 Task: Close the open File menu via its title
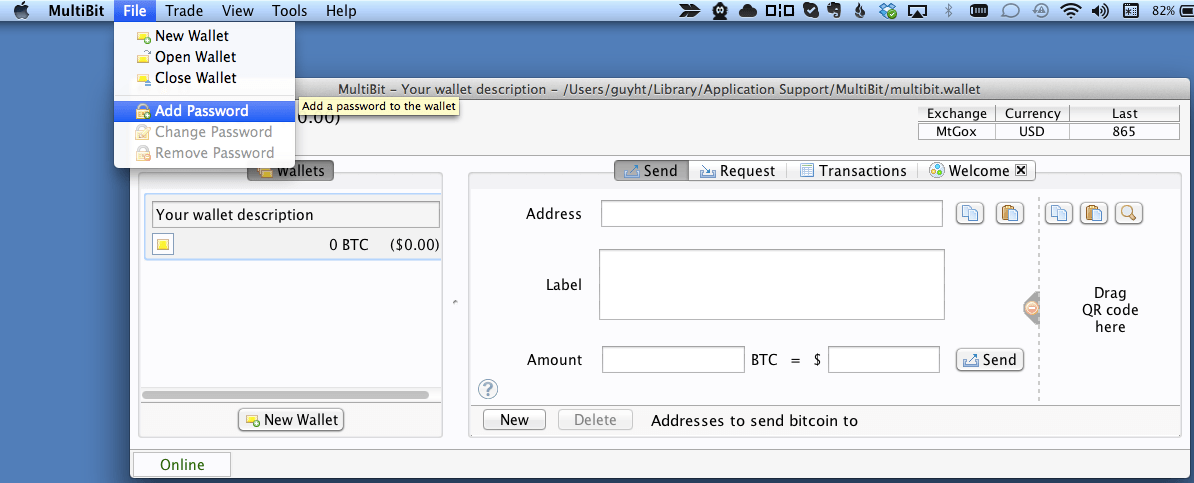(136, 11)
